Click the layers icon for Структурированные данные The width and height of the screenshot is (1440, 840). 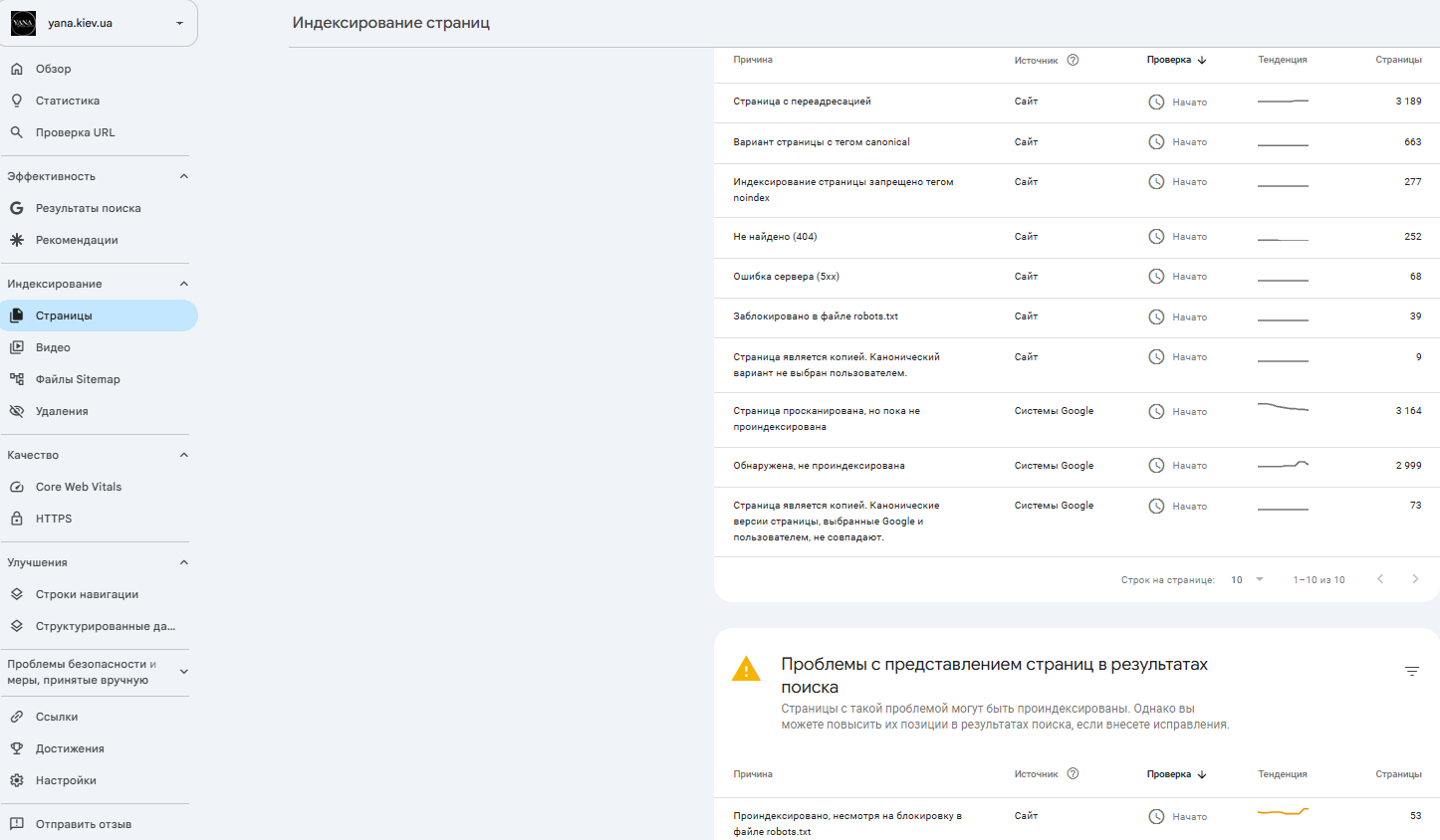[17, 626]
